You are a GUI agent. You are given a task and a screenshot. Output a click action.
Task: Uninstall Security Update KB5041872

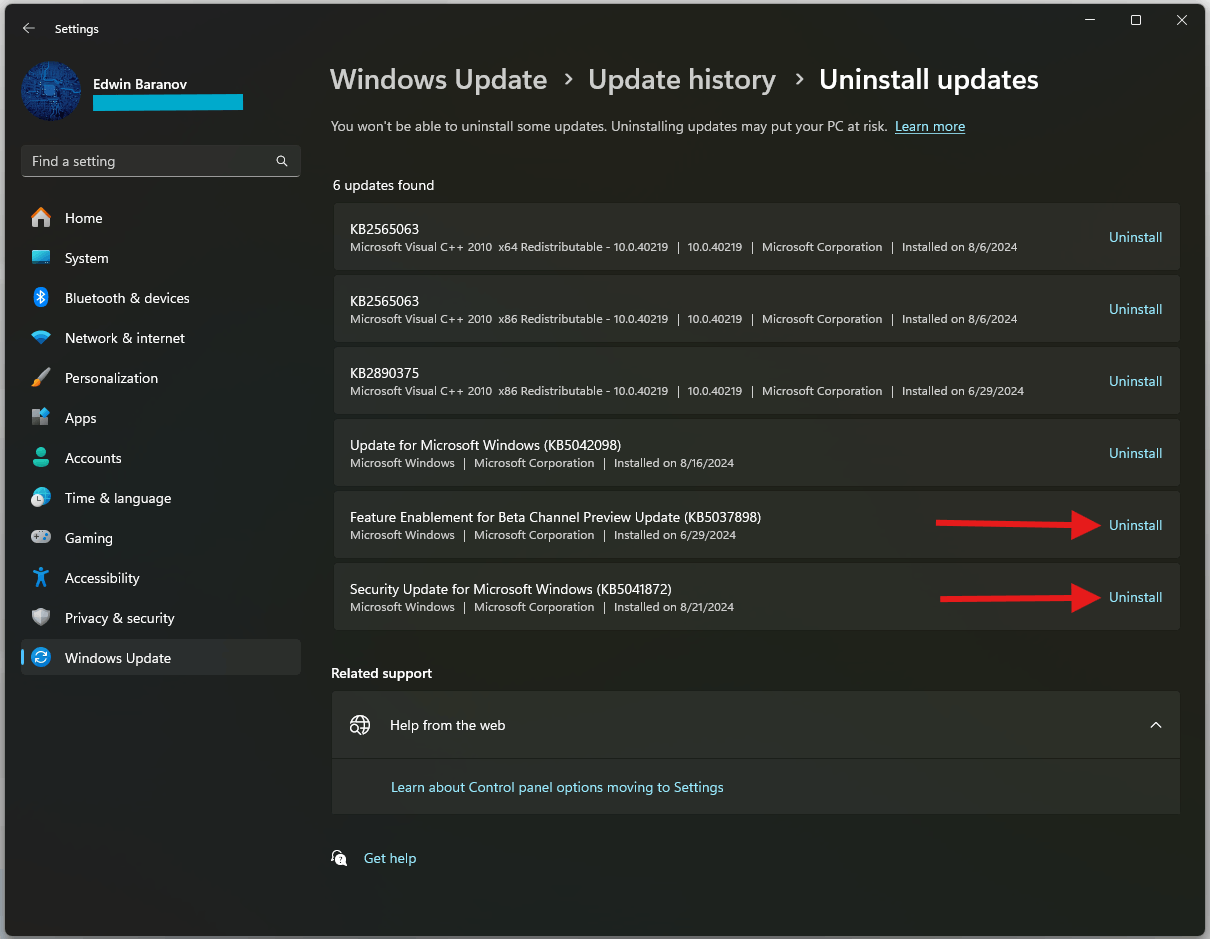pyautogui.click(x=1135, y=597)
